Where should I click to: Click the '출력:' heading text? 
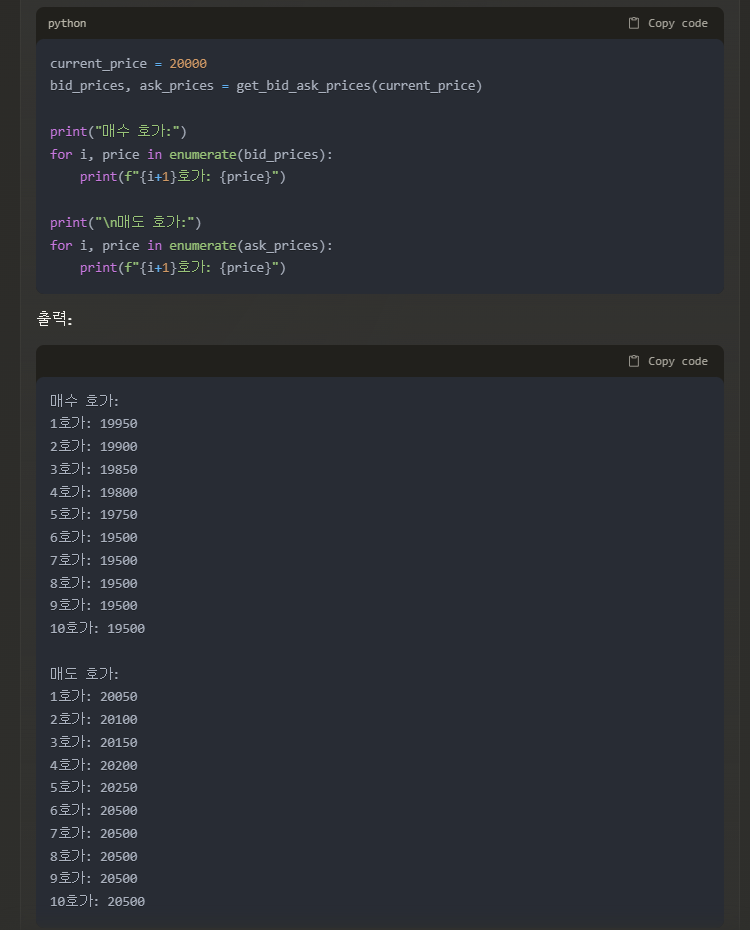[55, 319]
